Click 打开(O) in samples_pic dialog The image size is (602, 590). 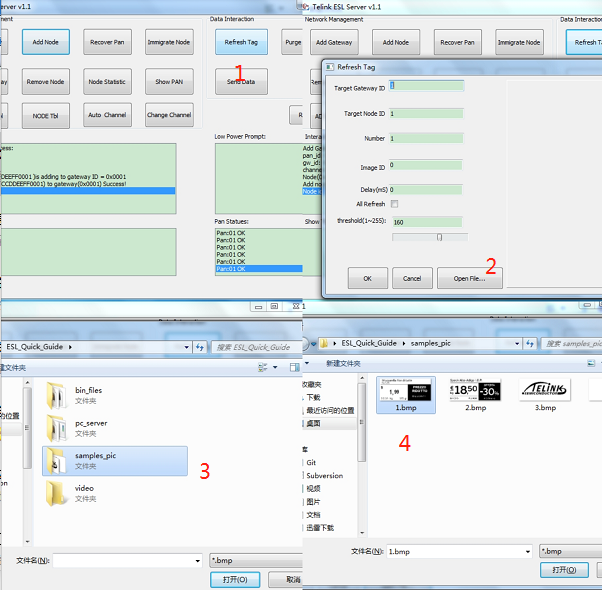(x=564, y=570)
